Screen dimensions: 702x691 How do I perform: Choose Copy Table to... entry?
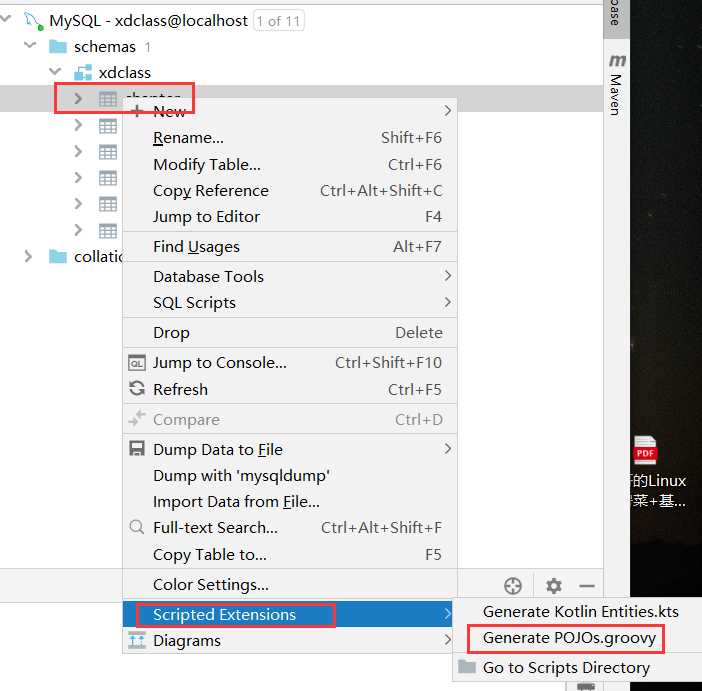[x=289, y=554]
